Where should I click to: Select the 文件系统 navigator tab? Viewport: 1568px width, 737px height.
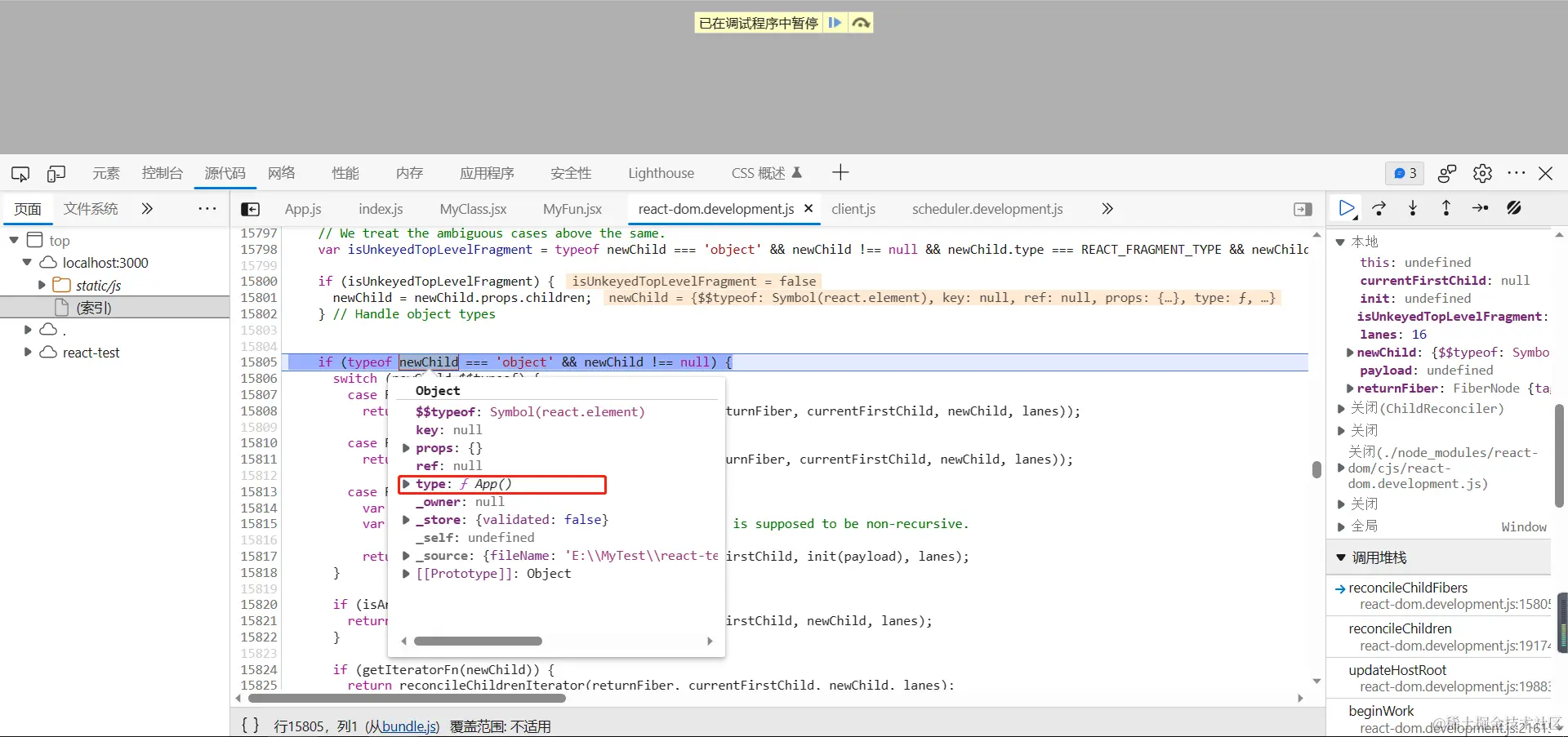click(91, 209)
